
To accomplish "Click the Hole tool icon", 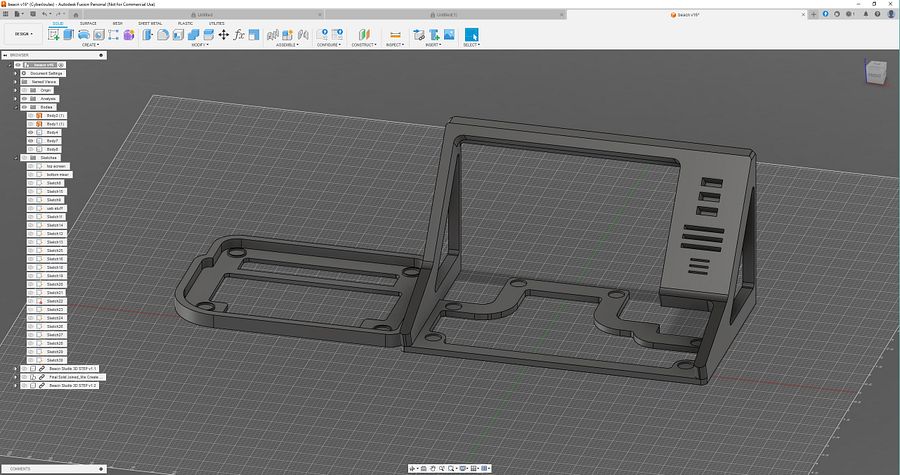I will [99, 35].
